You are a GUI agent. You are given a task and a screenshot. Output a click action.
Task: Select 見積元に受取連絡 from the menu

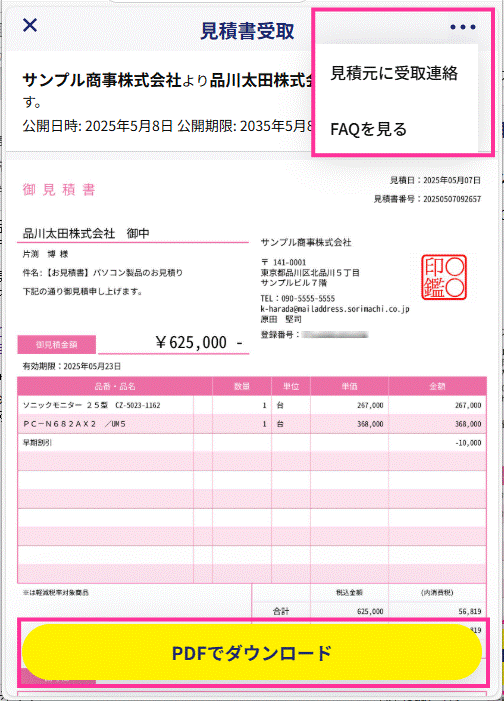[394, 73]
